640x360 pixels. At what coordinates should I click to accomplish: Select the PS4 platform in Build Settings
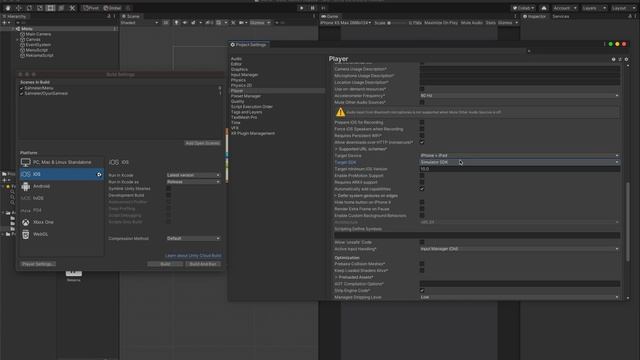coord(61,210)
